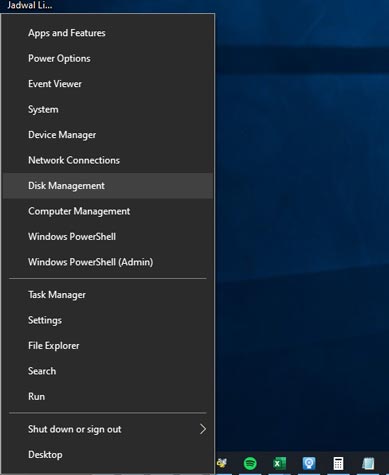Select Power Options from the menu
Screen dimensions: 389x475
pos(108,58)
